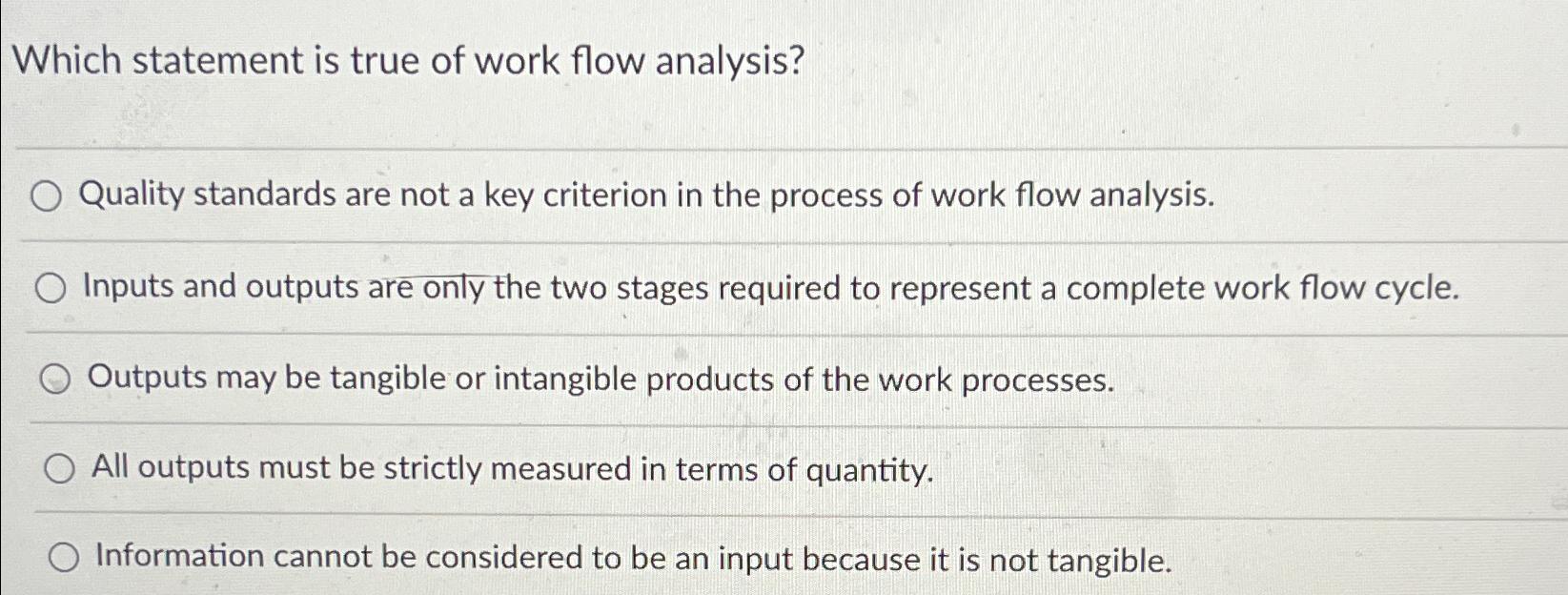Click the answer about two stages of workflow cycle
This screenshot has width=1568, height=595.
tap(770, 288)
